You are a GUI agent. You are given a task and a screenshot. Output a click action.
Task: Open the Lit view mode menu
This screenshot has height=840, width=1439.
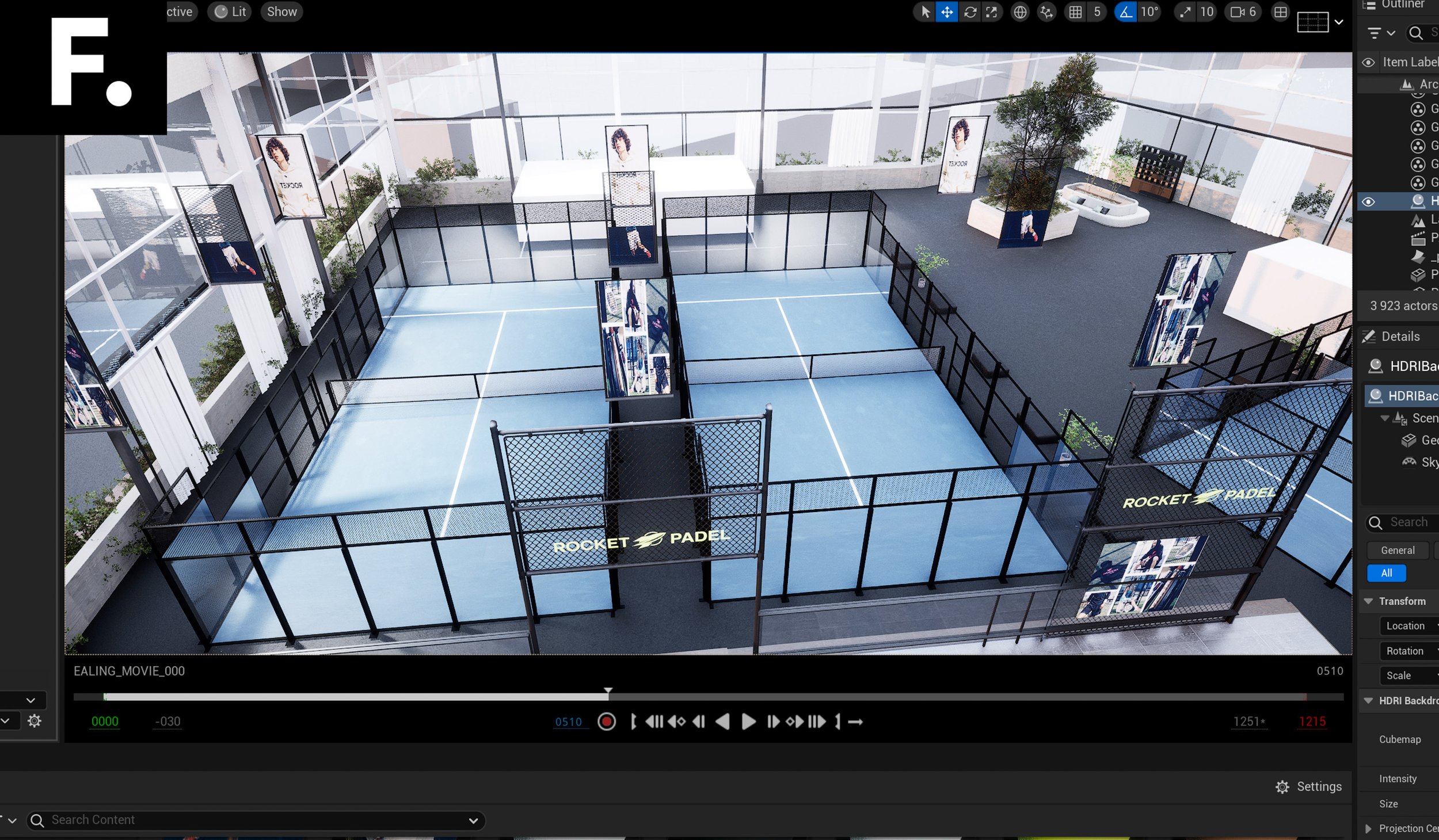[x=230, y=12]
